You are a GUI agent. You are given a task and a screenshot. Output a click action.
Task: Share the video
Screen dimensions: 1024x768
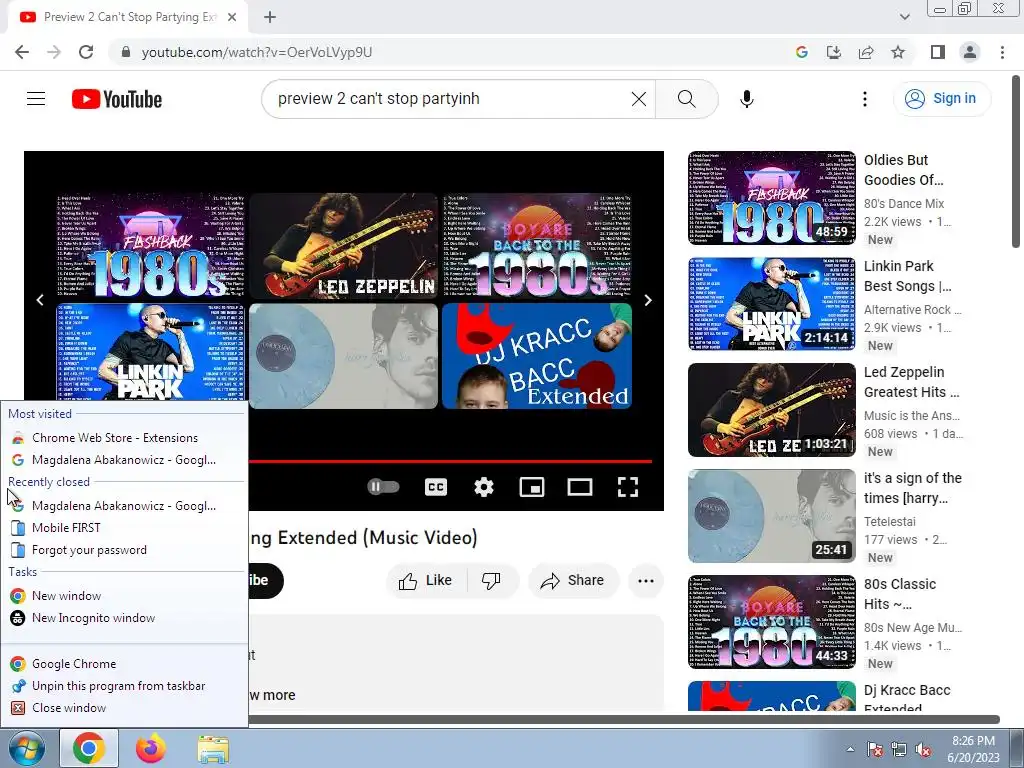(x=573, y=581)
